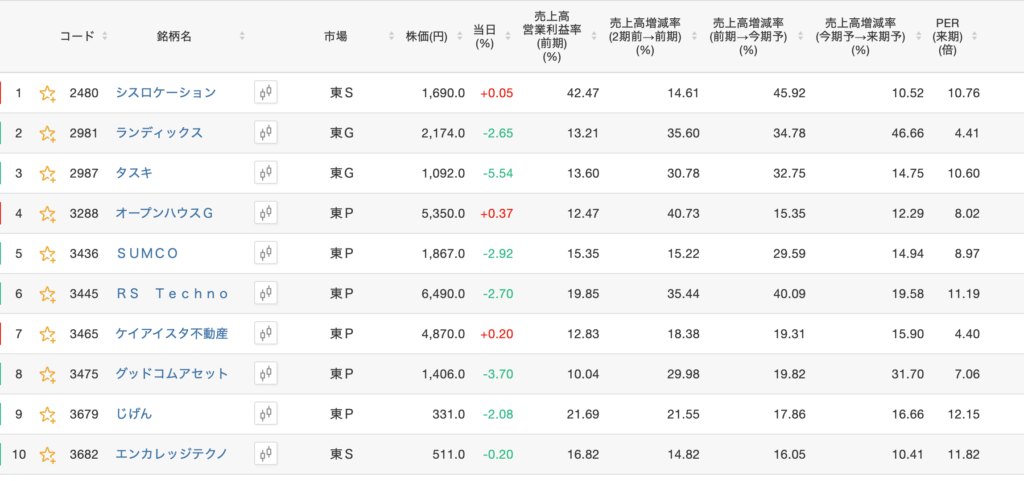Open candlestick chart for シスロケーション
Image resolution: width=1024 pixels, height=481 pixels.
point(266,93)
